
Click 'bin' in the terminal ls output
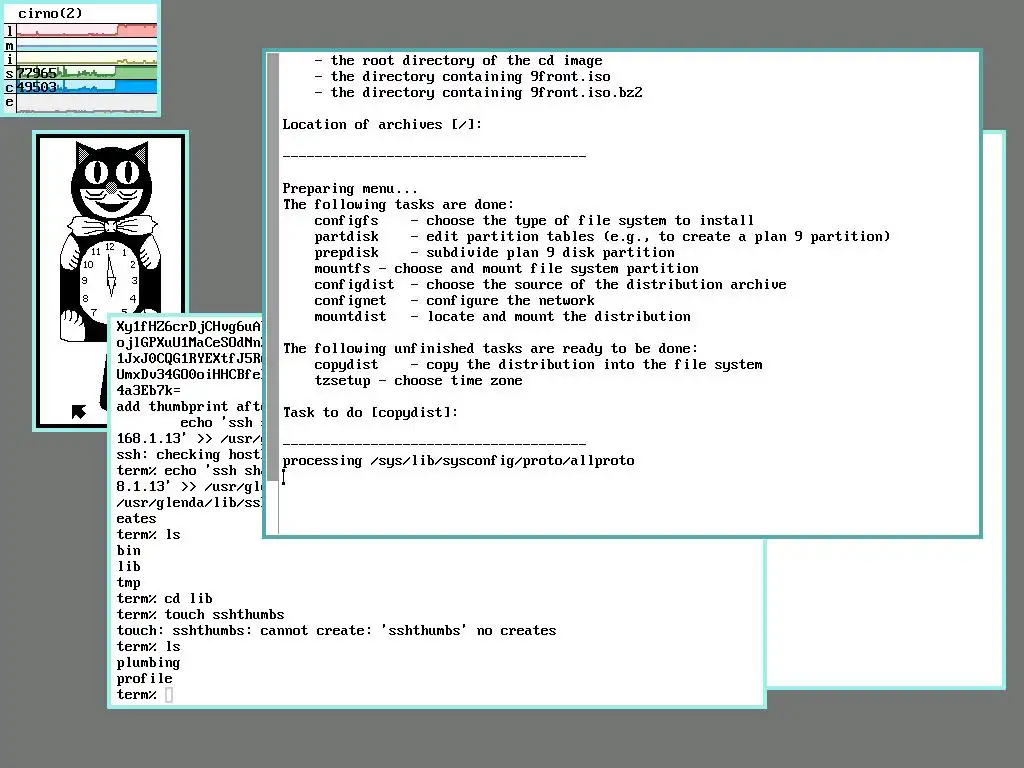(x=129, y=551)
